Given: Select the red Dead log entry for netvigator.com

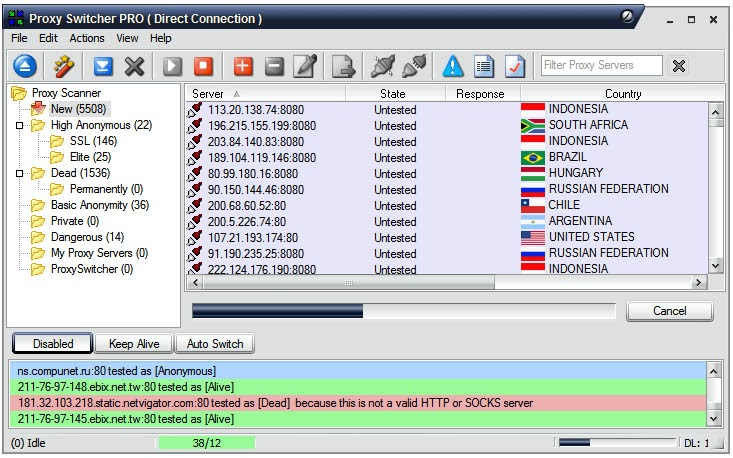Looking at the screenshot, I should (358, 403).
